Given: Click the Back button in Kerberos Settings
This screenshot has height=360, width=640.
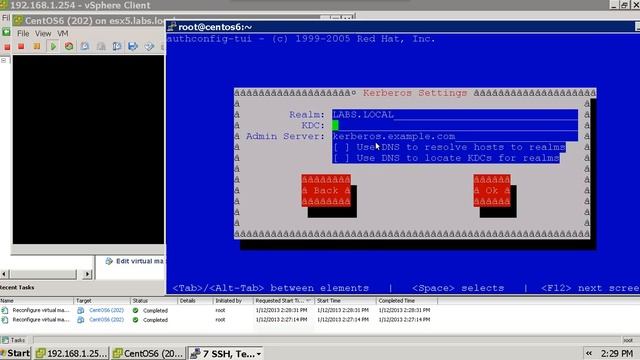Looking at the screenshot, I should [x=326, y=191].
